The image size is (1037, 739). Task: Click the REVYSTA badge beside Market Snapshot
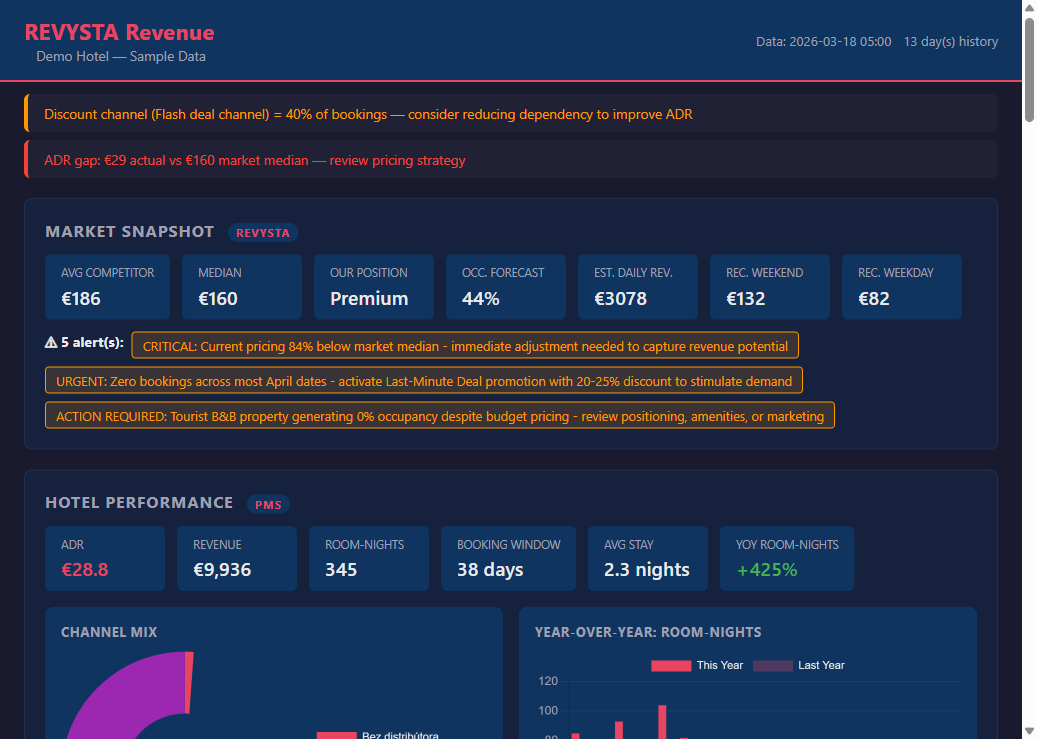[x=263, y=233]
